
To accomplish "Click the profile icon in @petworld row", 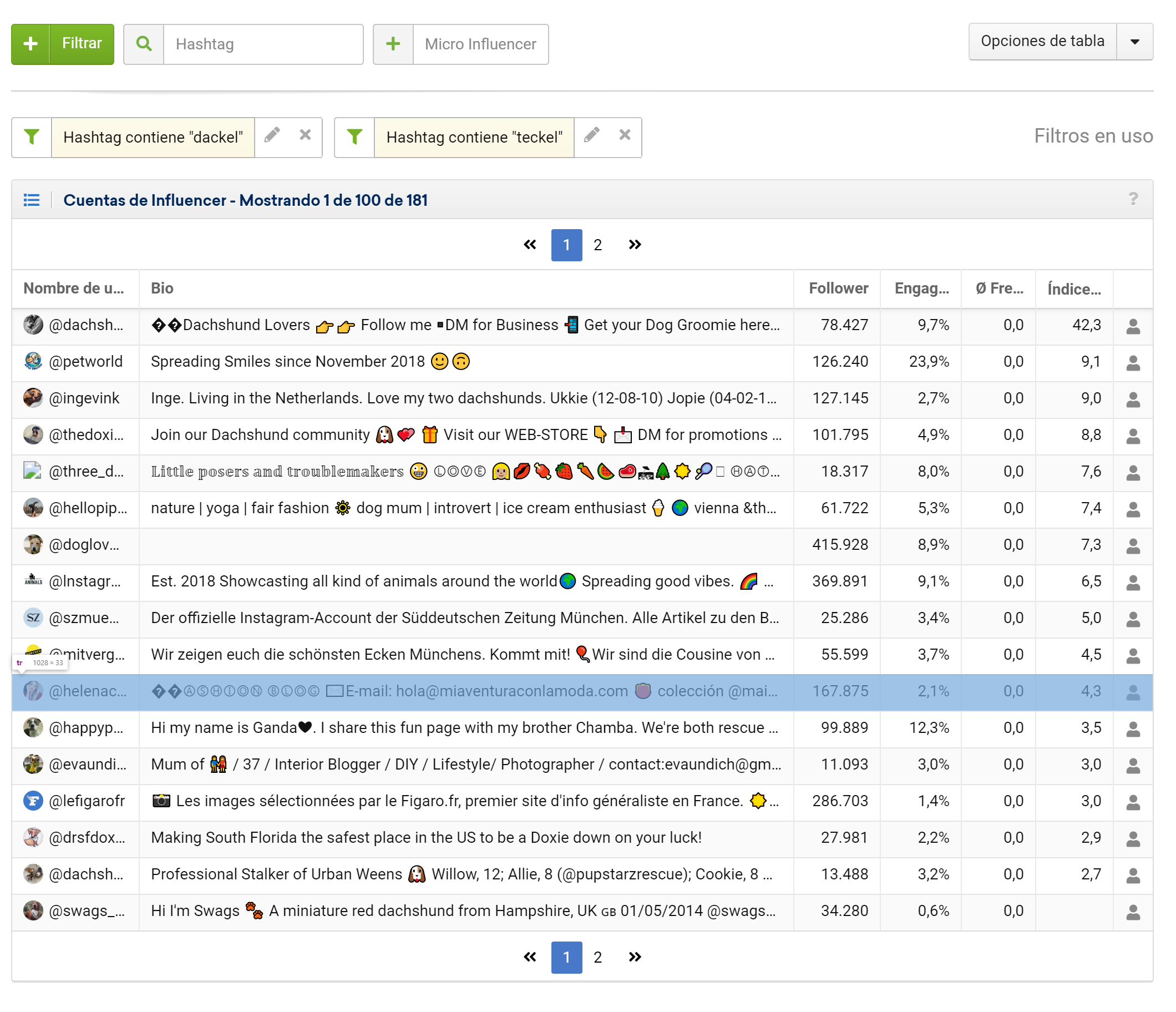I will coord(1133,363).
